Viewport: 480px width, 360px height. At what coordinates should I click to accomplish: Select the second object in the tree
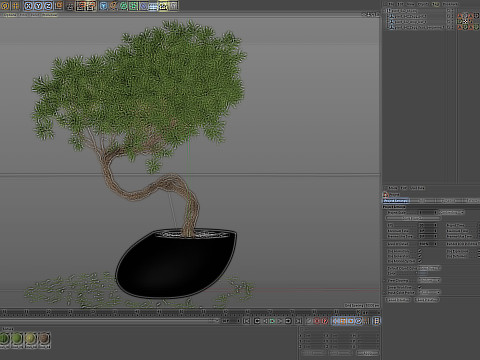[x=410, y=16]
